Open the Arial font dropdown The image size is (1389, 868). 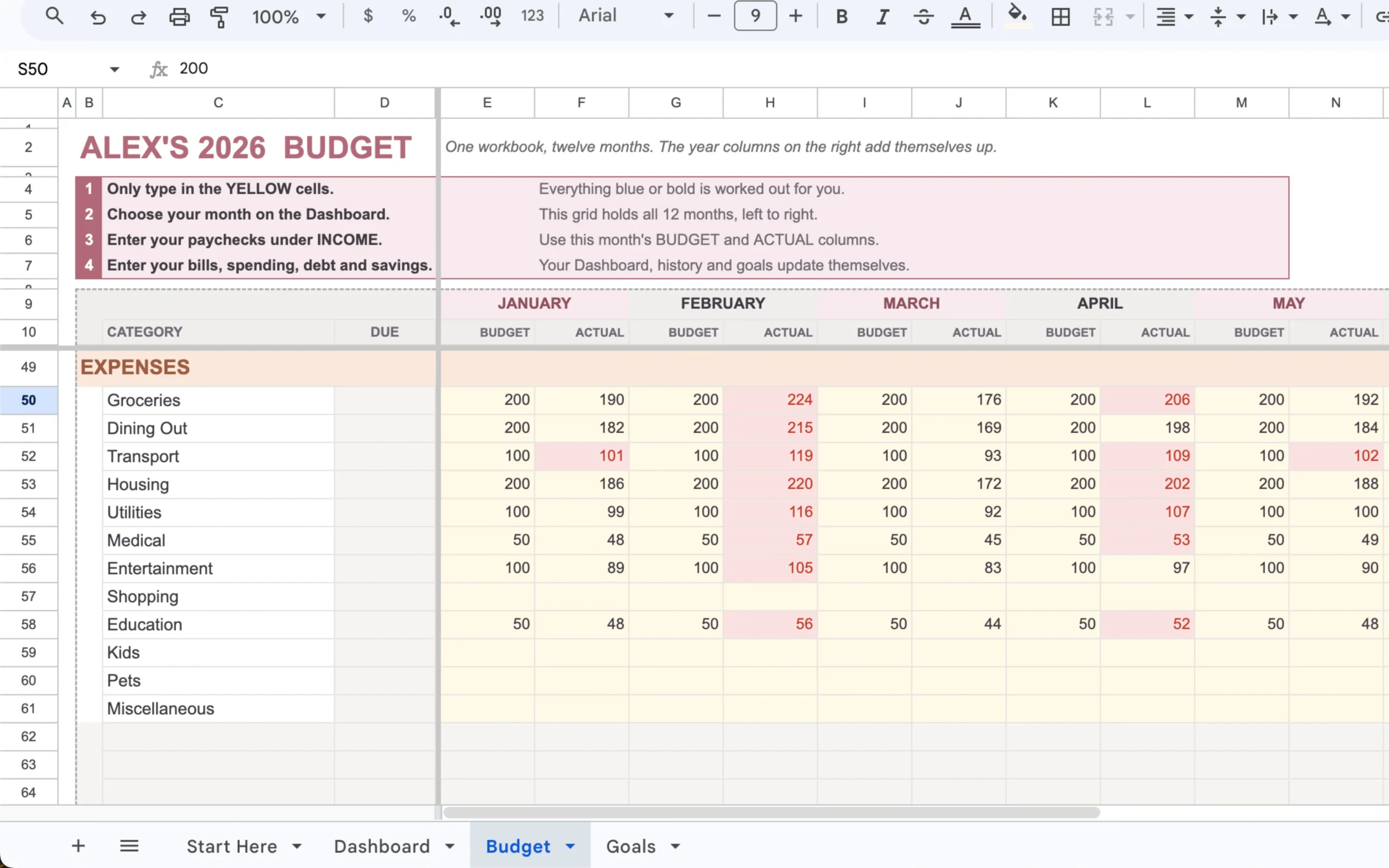point(626,16)
